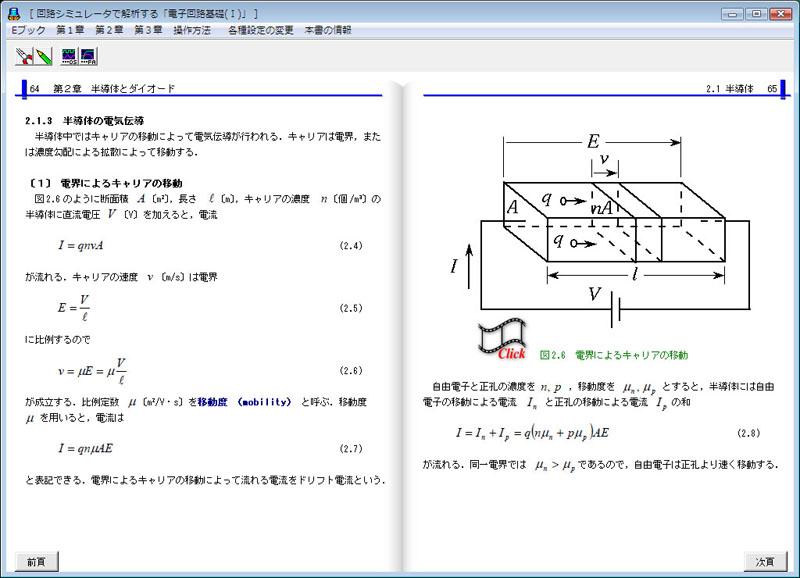Open the oscilloscope OS waveform icon
Viewport: 800px width, 578px height.
coord(69,56)
